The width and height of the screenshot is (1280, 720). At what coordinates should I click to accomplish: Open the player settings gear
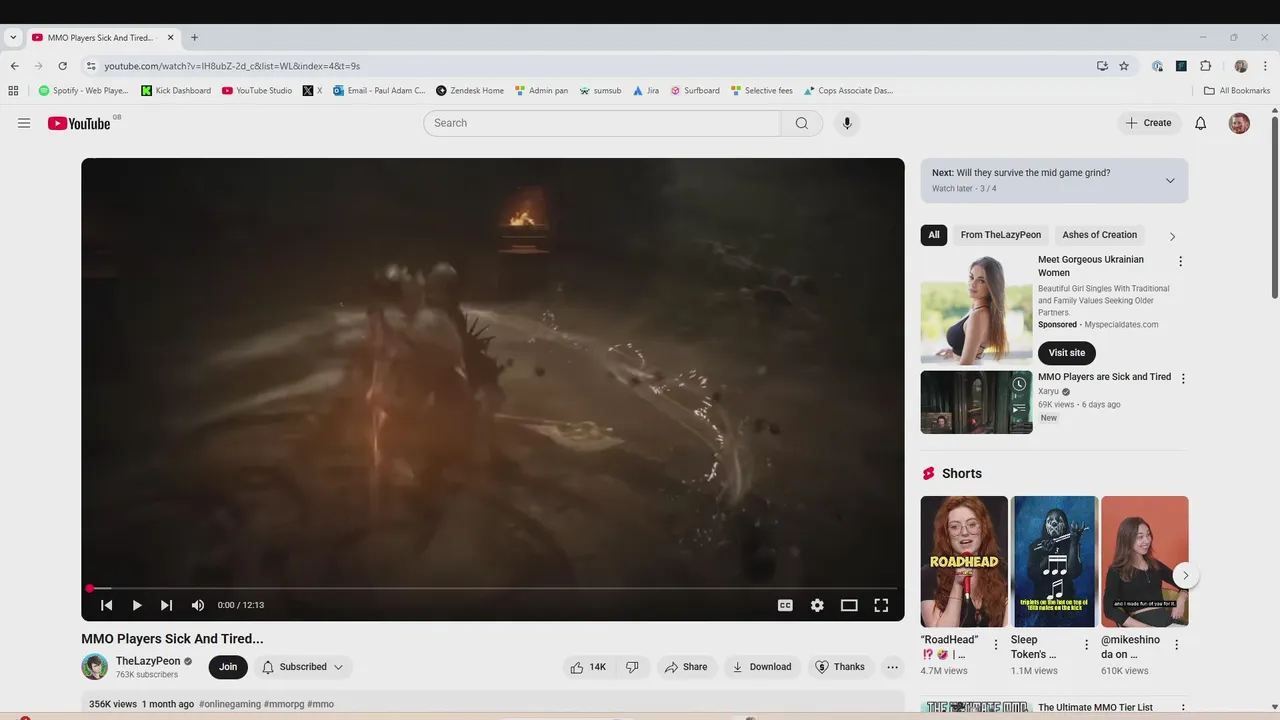click(817, 605)
